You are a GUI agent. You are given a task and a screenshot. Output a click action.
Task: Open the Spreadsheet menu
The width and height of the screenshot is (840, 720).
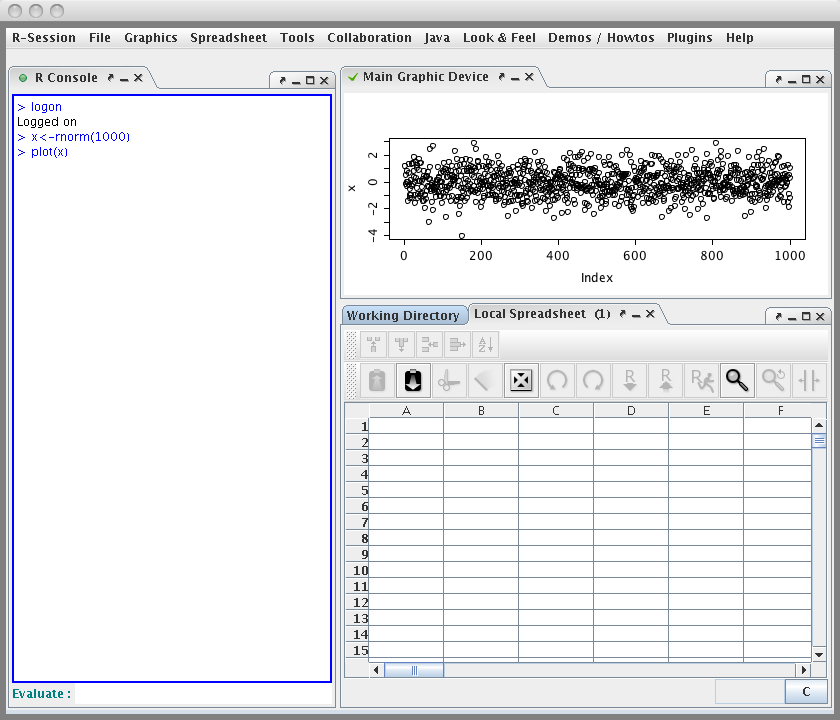229,38
